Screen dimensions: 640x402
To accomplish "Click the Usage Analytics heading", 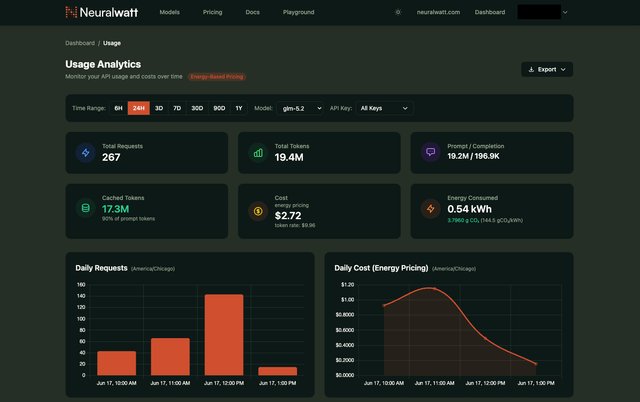I will 103,64.
